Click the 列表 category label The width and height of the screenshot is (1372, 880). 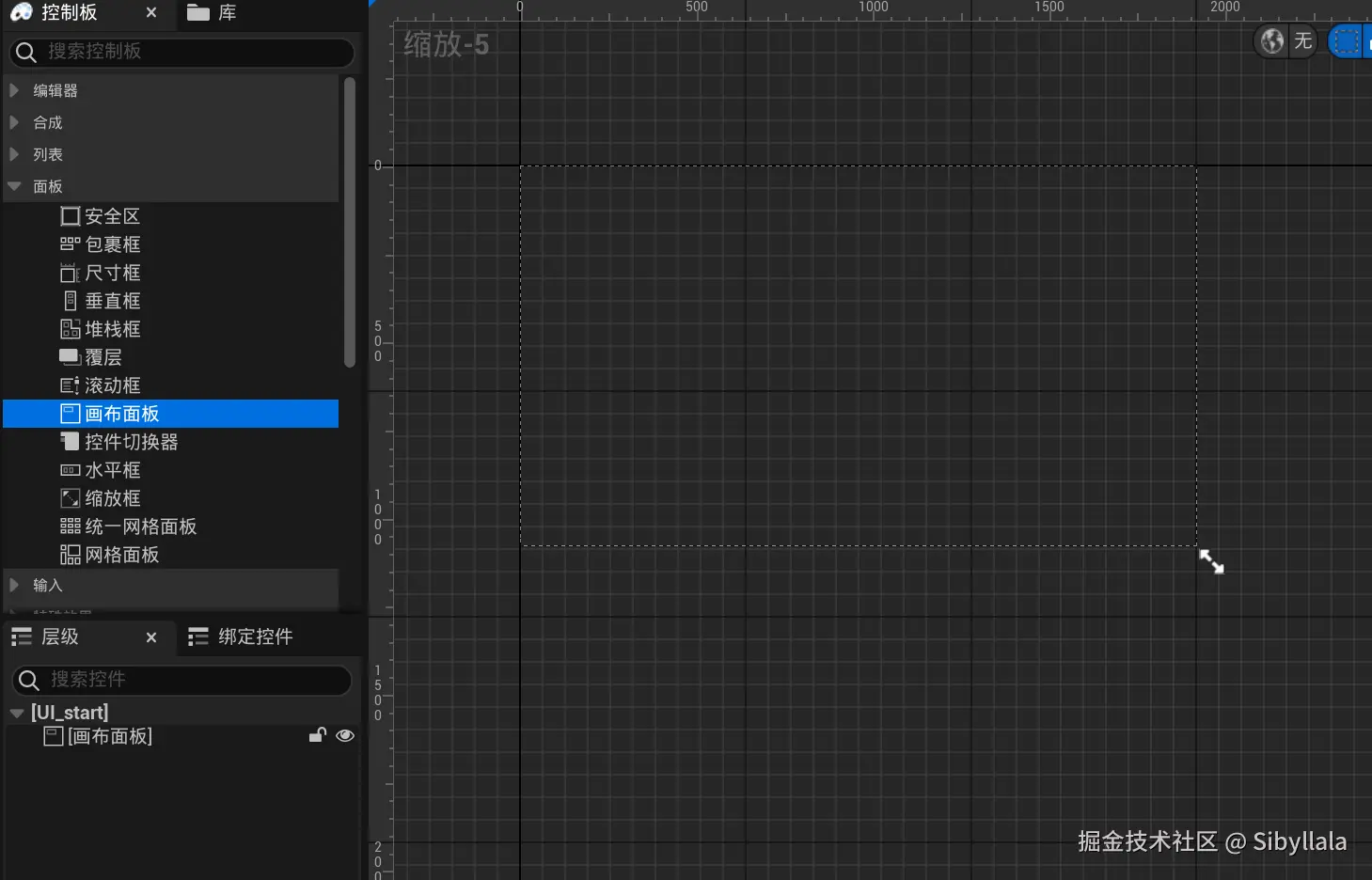click(48, 154)
